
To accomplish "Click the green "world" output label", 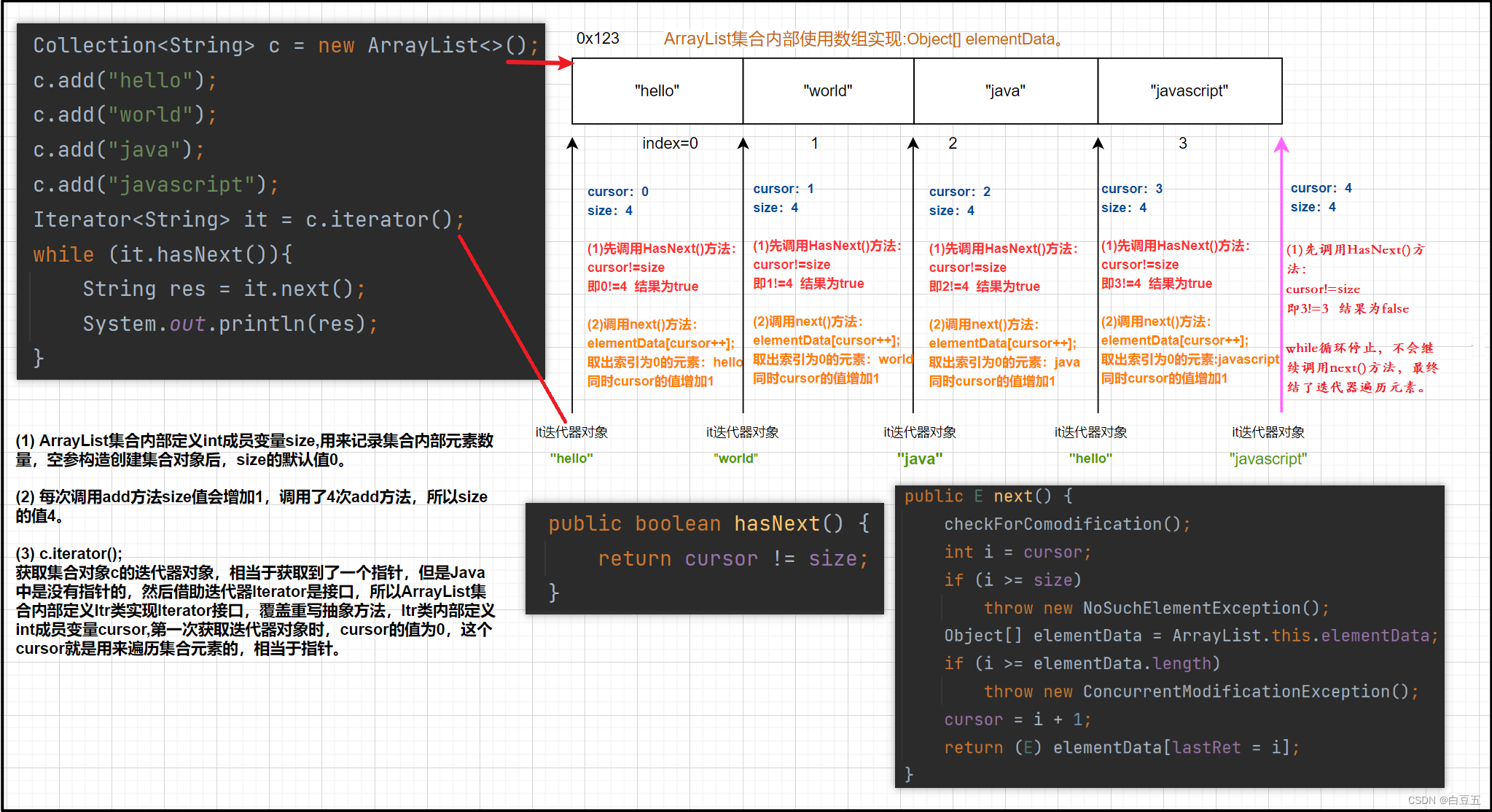I will (735, 458).
